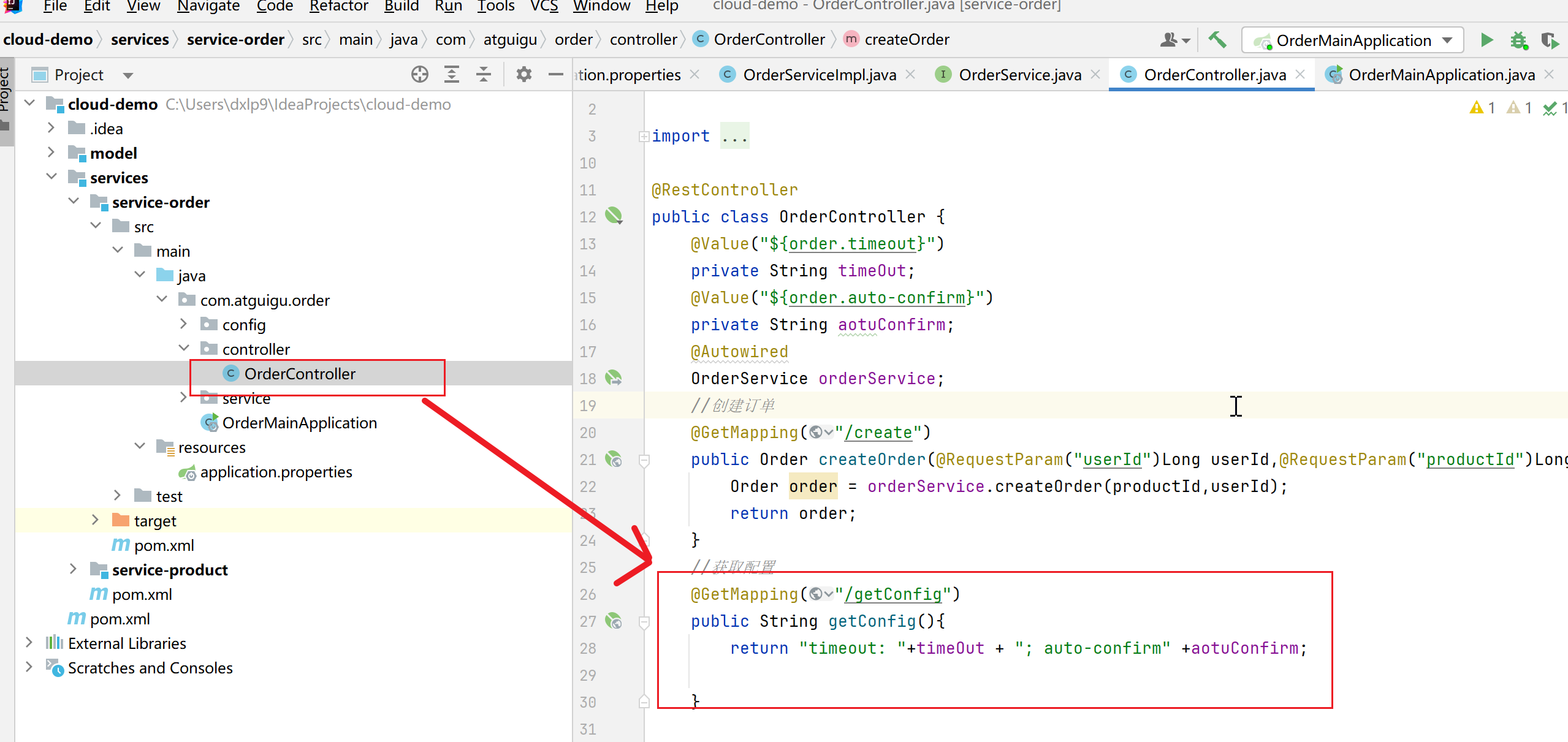Viewport: 1568px width, 742px height.
Task: Open the Refactor menu
Action: coord(338,6)
